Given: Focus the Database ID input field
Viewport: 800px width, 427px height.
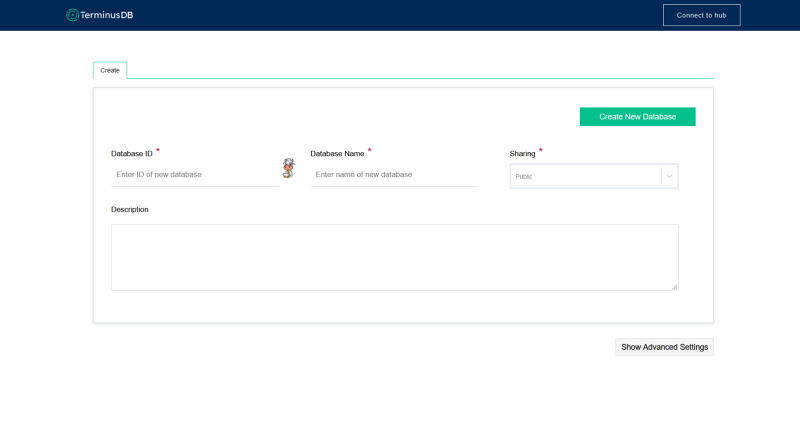Looking at the screenshot, I should (195, 174).
